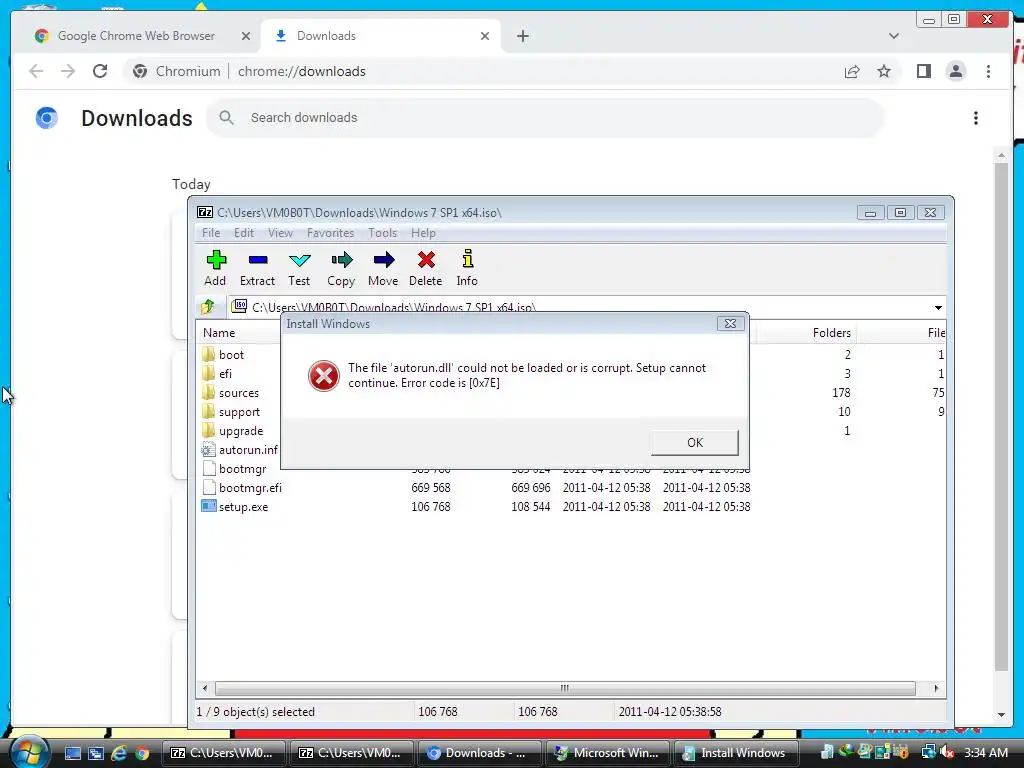
Task: Sort file list by Folders column
Action: (831, 333)
